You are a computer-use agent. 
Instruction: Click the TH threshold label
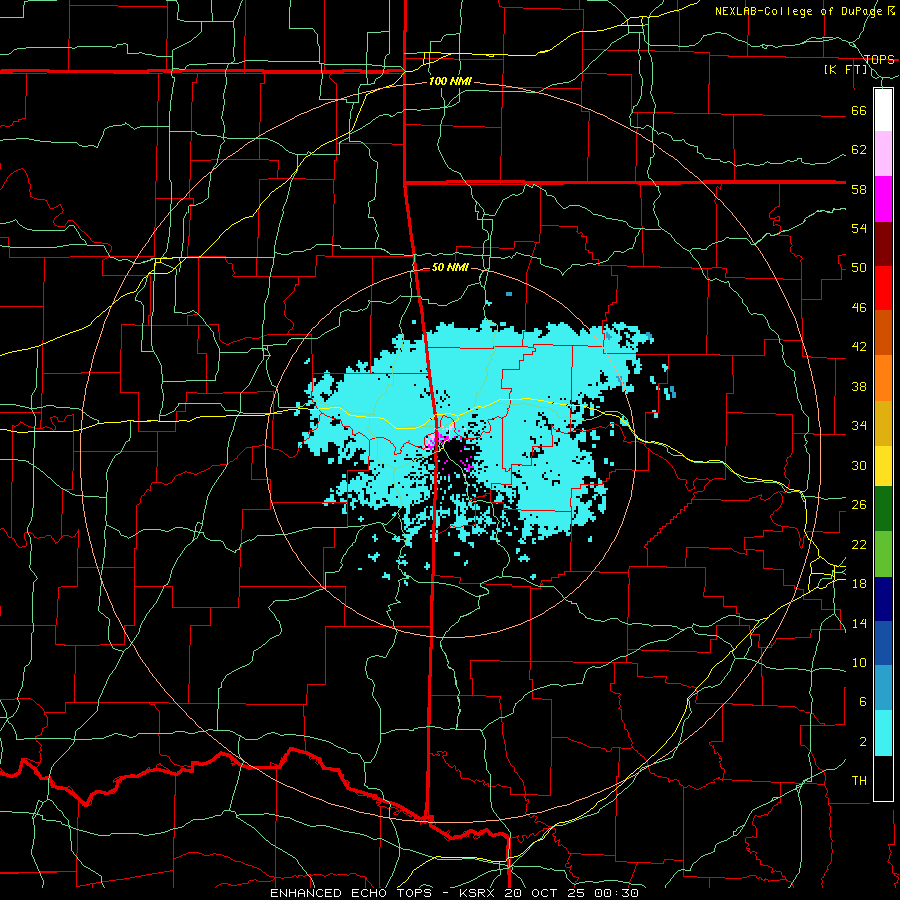tap(859, 780)
